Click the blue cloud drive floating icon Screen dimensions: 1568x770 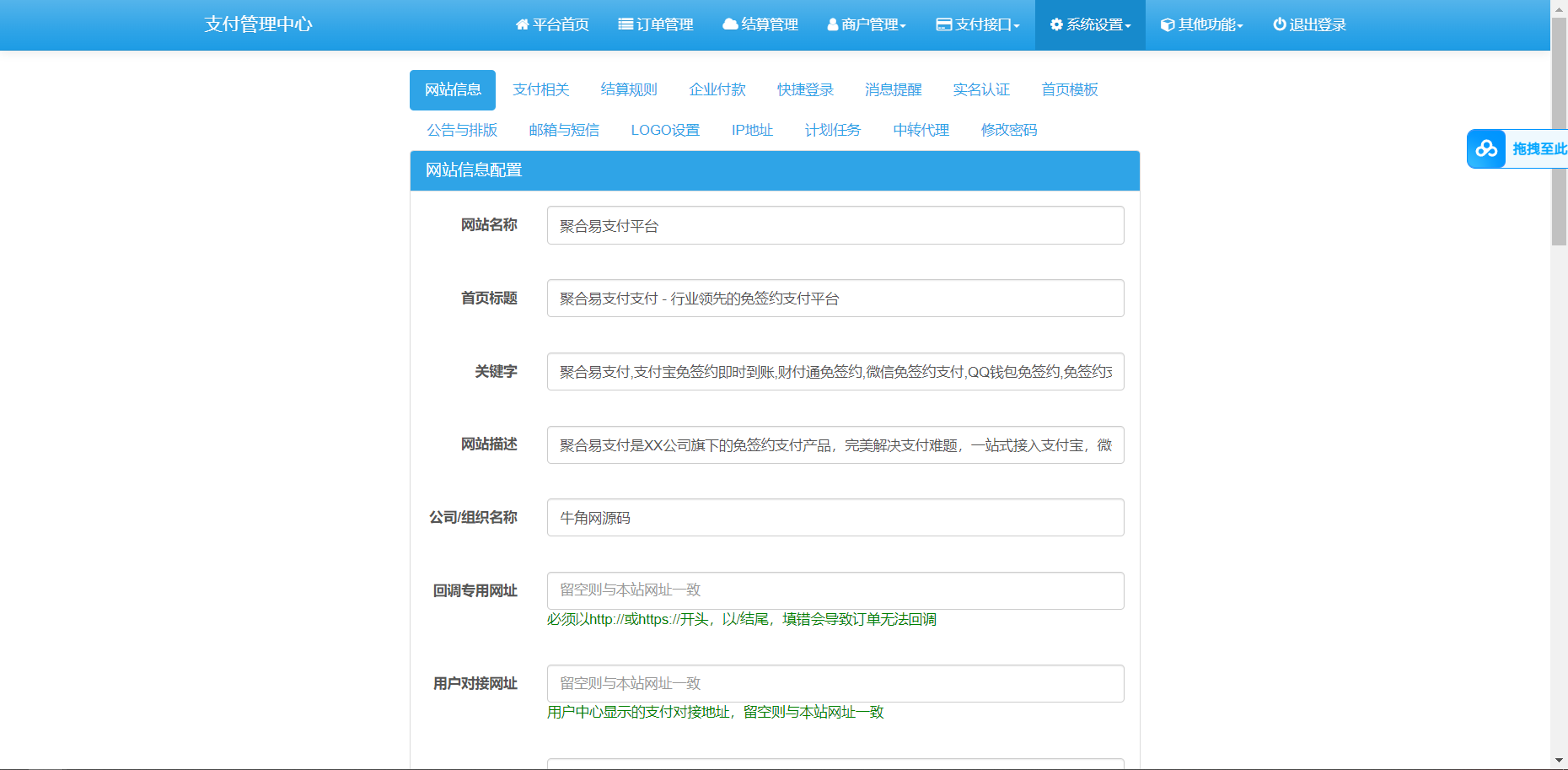1486,149
